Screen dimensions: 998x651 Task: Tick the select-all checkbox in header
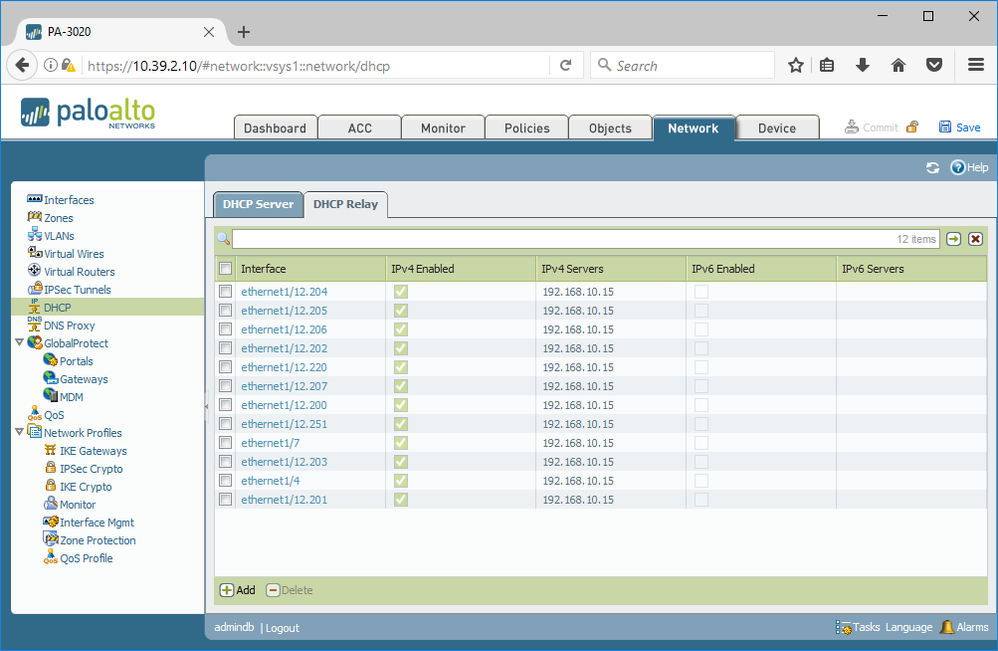226,268
